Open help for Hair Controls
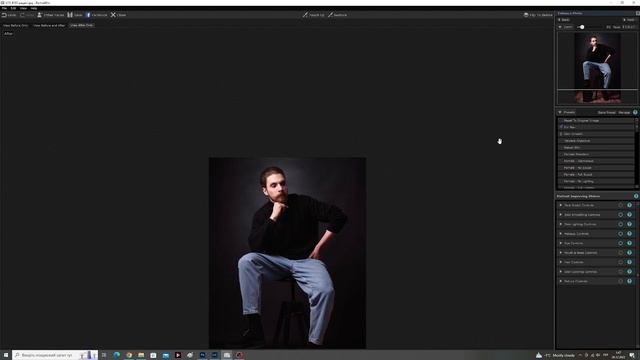640x360 pixels. (x=629, y=262)
